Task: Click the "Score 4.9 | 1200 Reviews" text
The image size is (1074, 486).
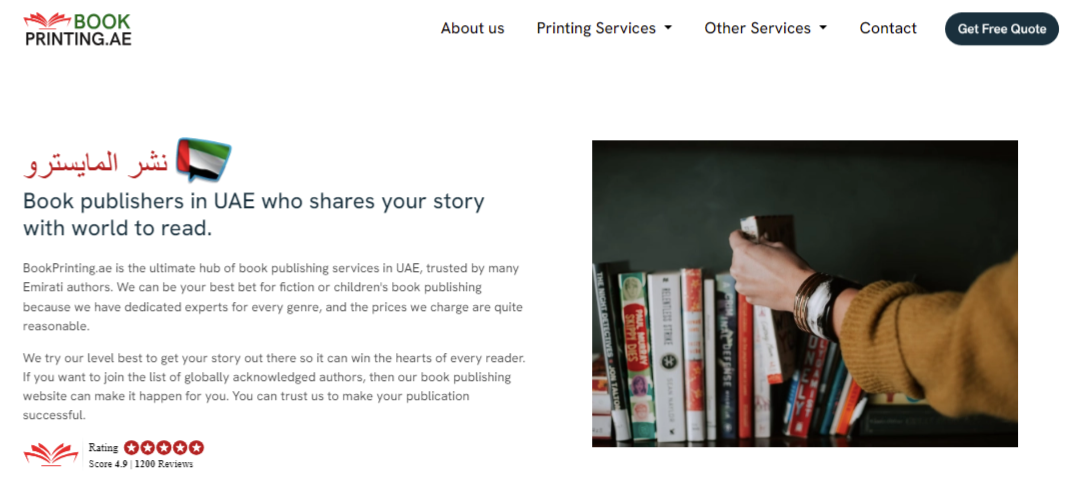Action: coord(140,464)
